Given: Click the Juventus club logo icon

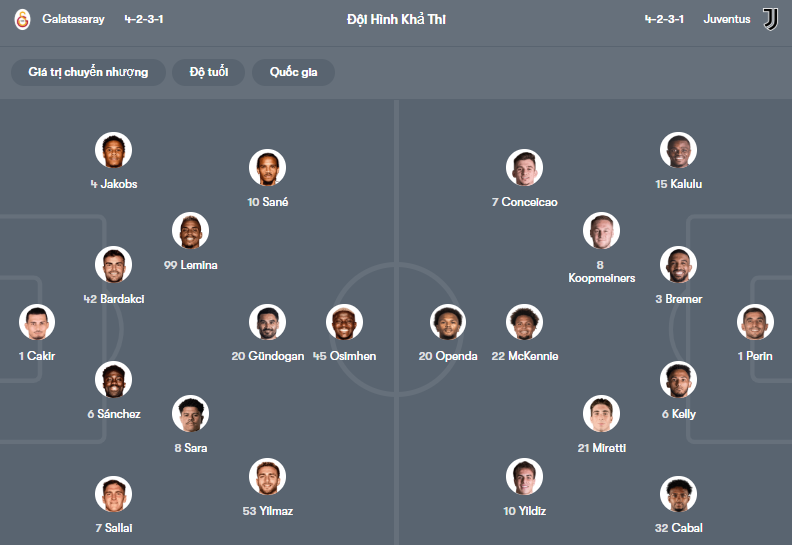Looking at the screenshot, I should pyautogui.click(x=770, y=19).
